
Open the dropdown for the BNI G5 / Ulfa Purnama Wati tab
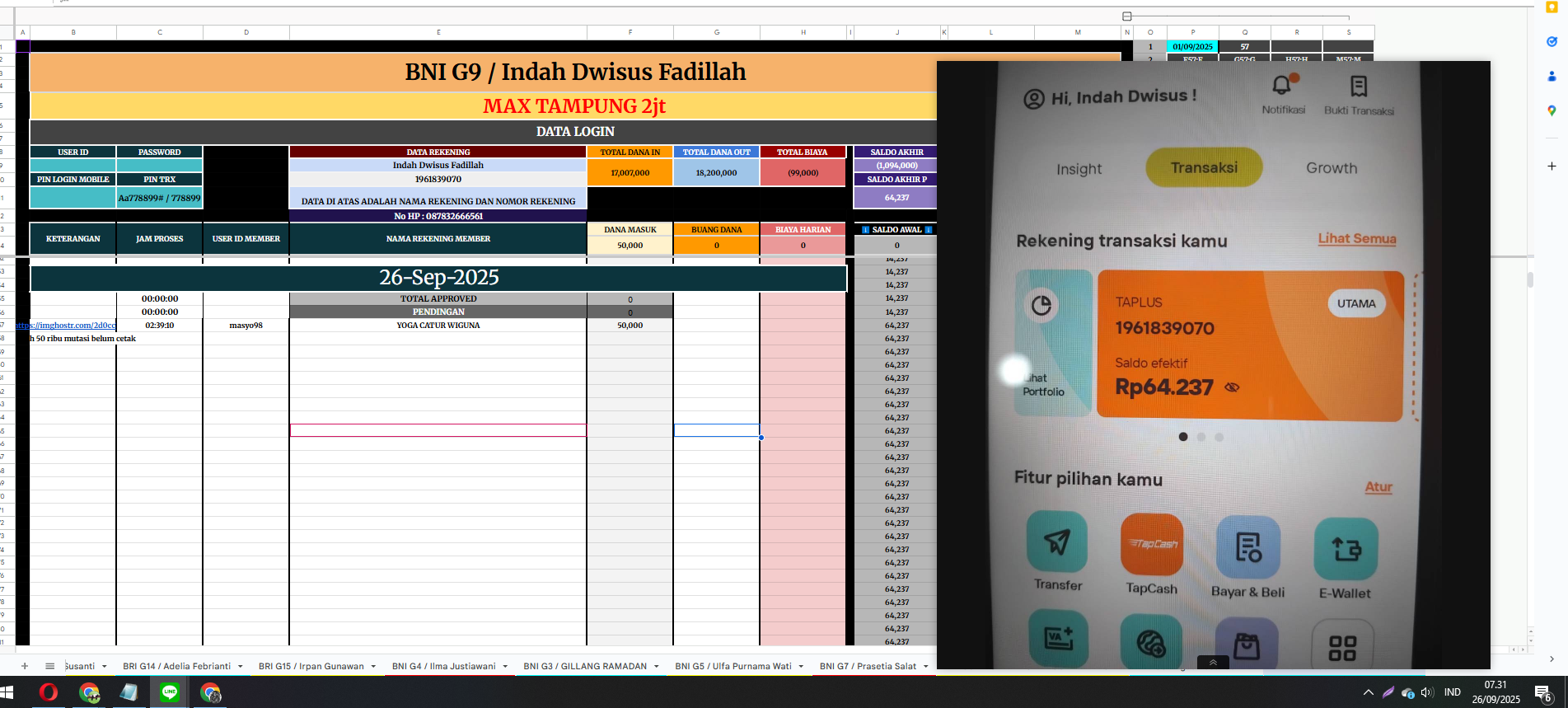pyautogui.click(x=801, y=666)
